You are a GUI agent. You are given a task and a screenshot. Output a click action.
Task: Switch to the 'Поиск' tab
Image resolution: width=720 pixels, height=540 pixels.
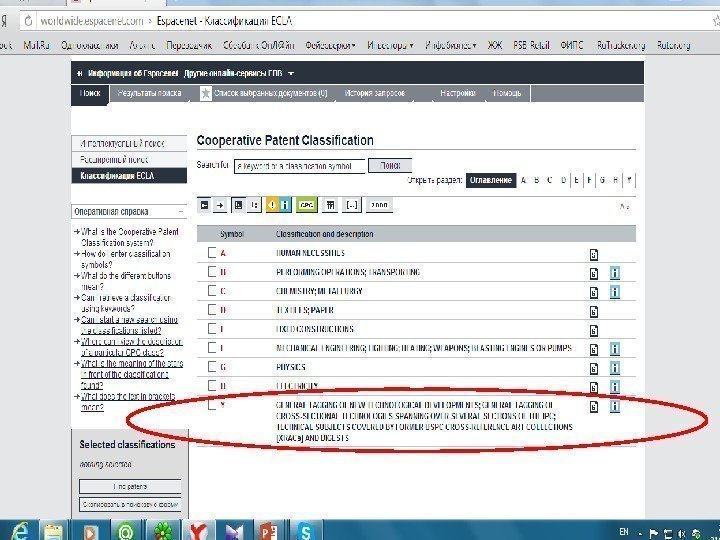coord(90,94)
